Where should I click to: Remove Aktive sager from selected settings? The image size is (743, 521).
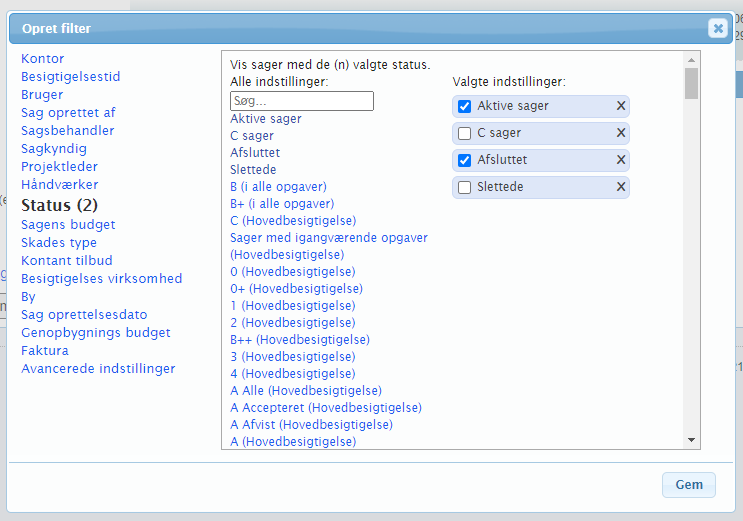pyautogui.click(x=620, y=106)
